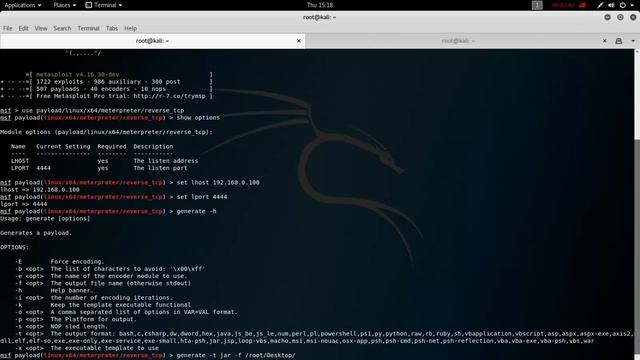The image size is (640, 360).
Task: Click the http://r-7.co/trymsp link
Action: coord(169,96)
